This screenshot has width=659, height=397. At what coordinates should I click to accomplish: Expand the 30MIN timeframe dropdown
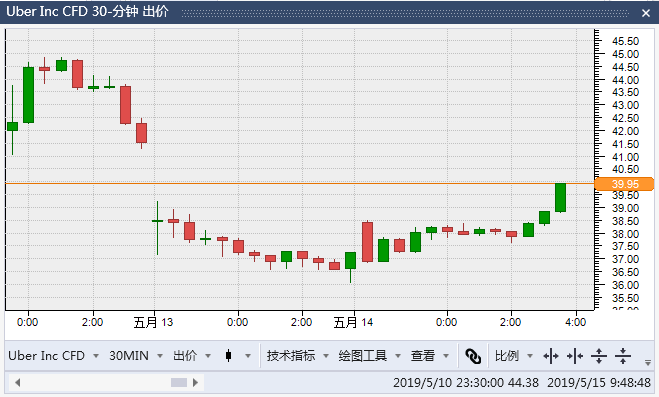[136, 356]
